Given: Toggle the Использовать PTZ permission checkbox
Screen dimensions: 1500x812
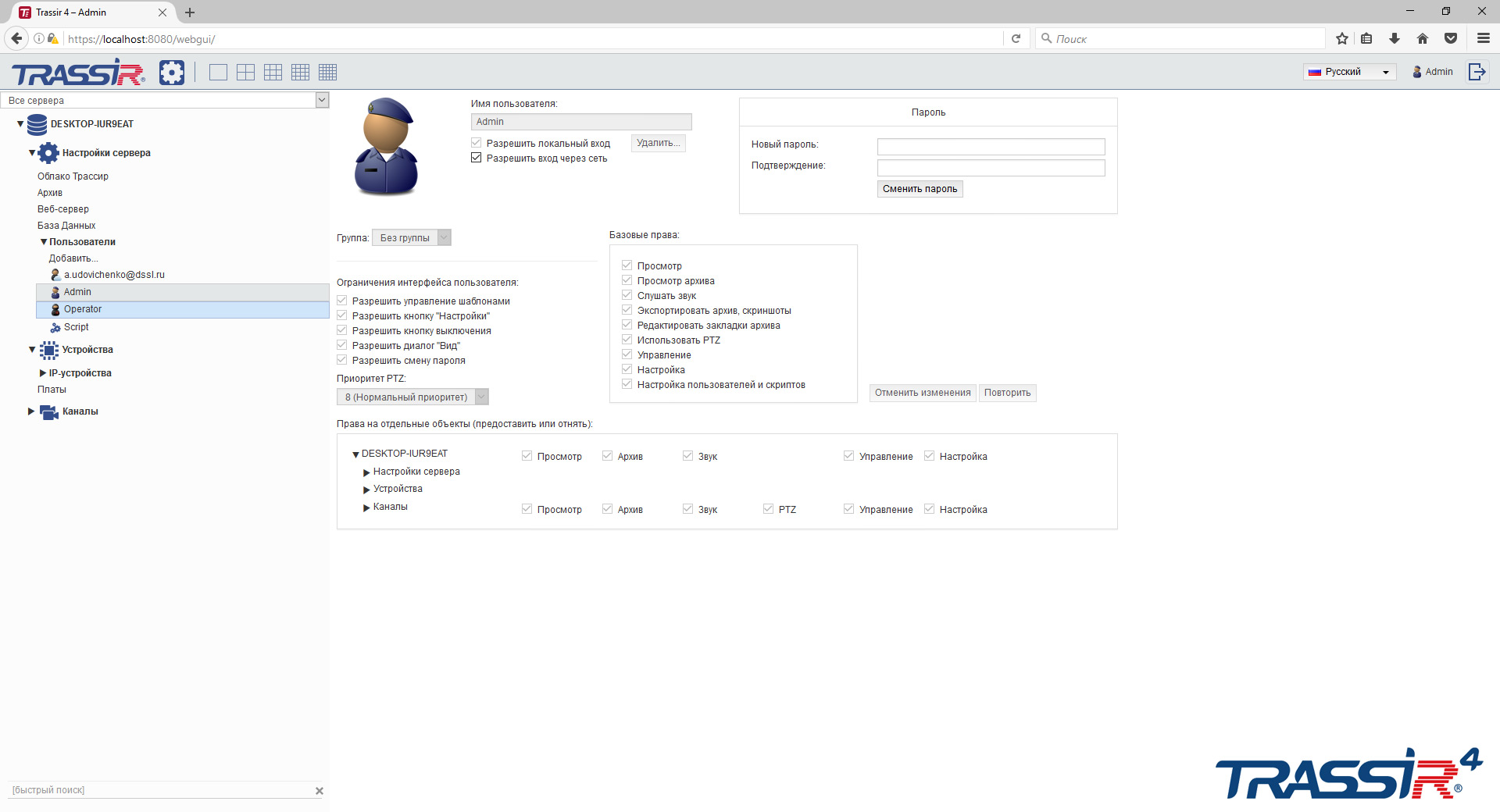Looking at the screenshot, I should pyautogui.click(x=627, y=339).
